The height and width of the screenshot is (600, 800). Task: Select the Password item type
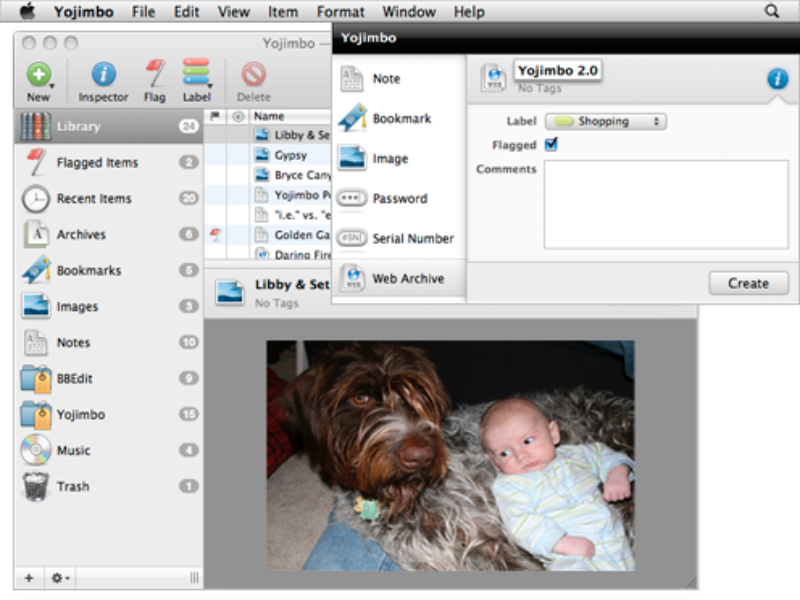pos(400,198)
